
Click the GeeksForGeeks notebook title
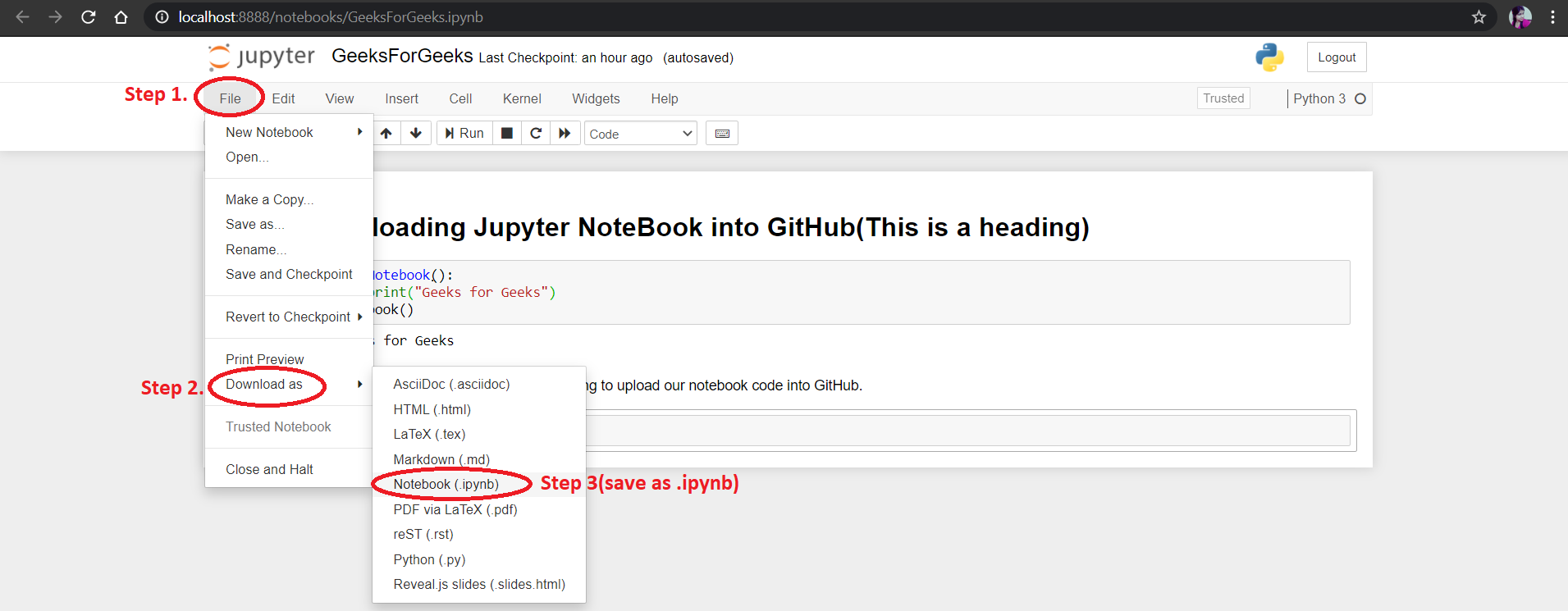[402, 56]
